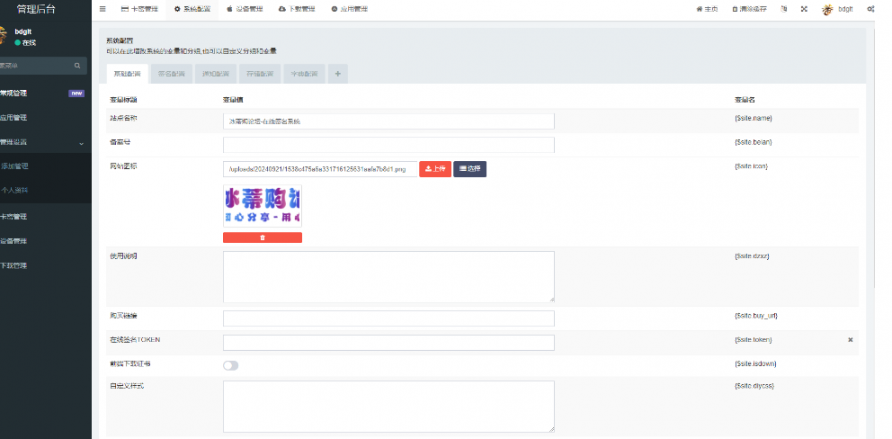Click the {$site.buy_url} input field
The width and height of the screenshot is (892, 439).
click(x=389, y=318)
